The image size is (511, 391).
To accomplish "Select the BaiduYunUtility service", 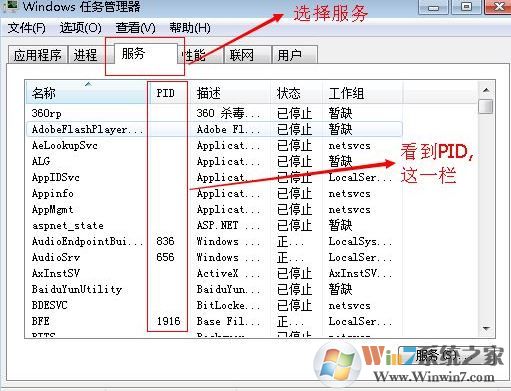I will coord(77,289).
